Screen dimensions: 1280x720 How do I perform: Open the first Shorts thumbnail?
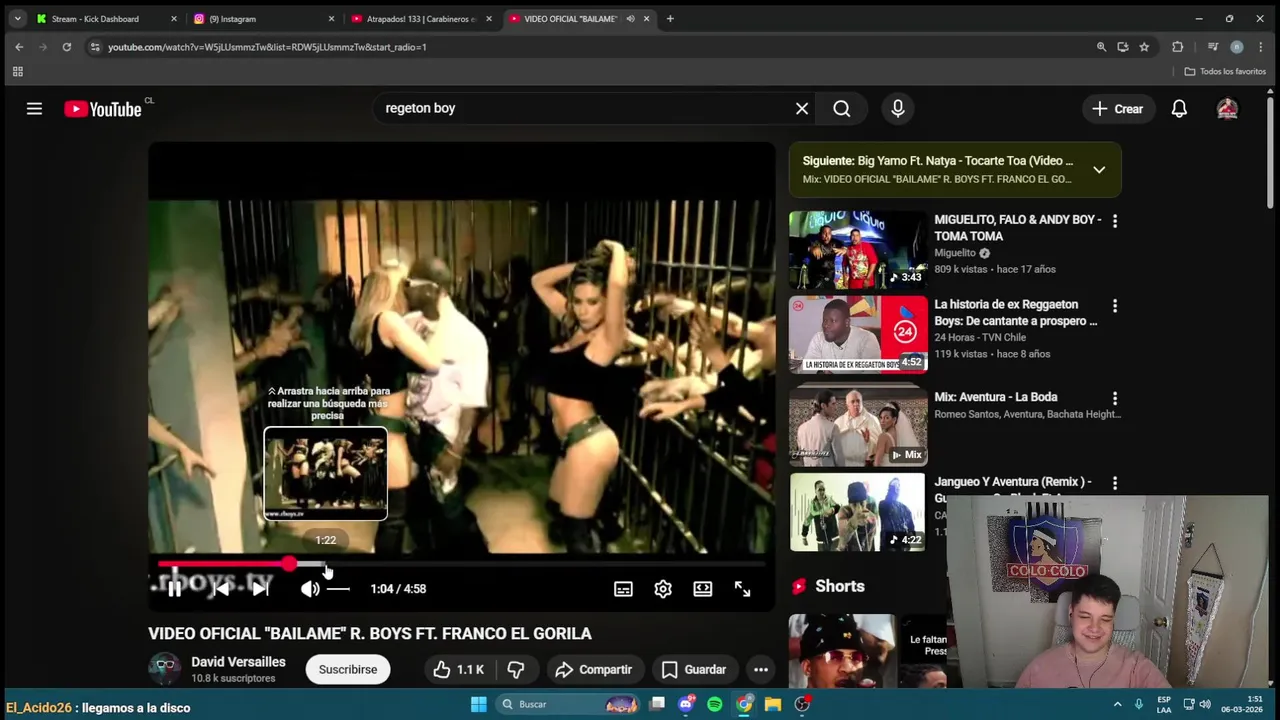tap(842, 651)
